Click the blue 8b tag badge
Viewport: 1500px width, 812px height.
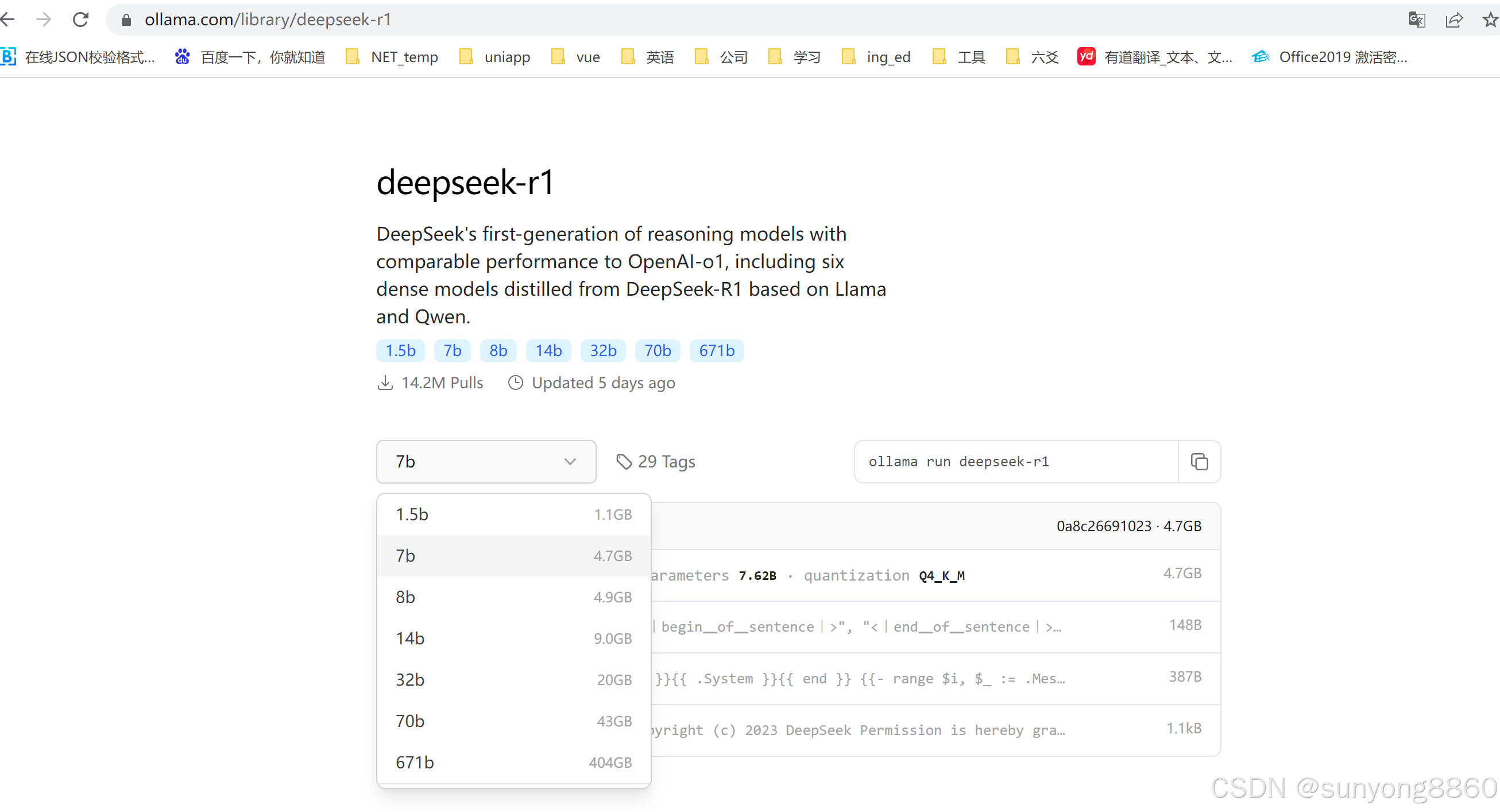[498, 350]
